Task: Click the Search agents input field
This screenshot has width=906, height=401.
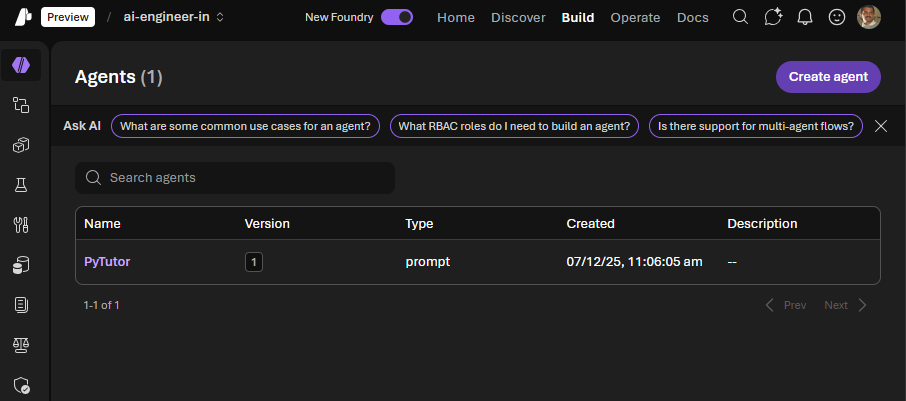Action: coord(235,178)
